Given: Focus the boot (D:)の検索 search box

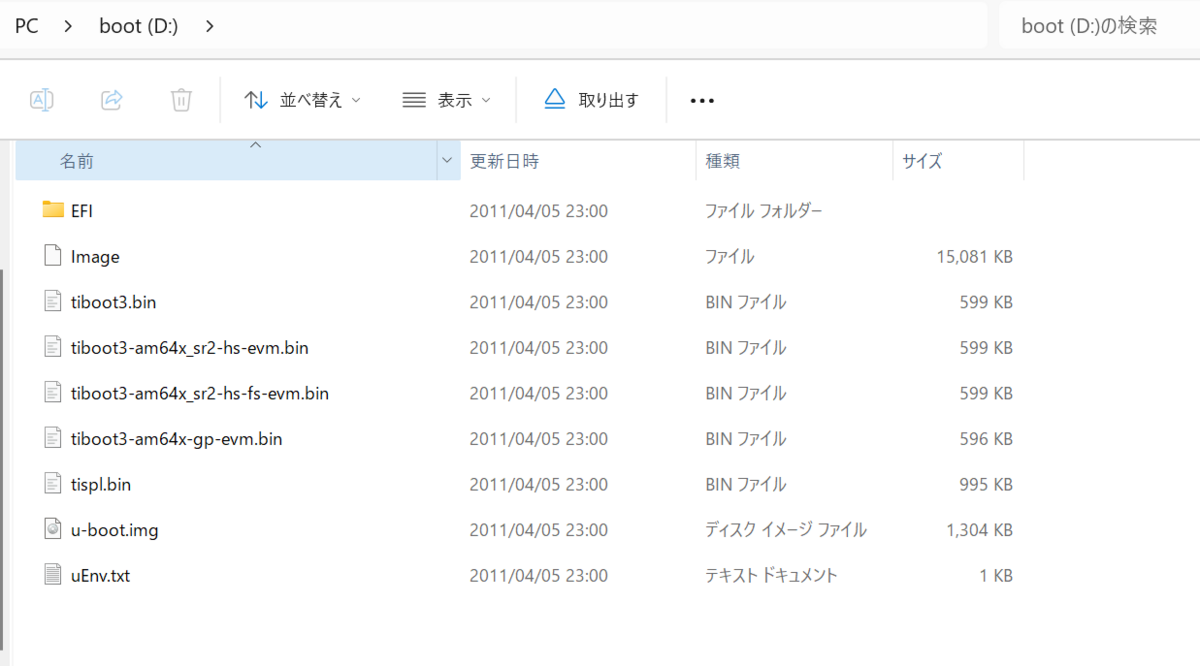Looking at the screenshot, I should pos(1098,26).
